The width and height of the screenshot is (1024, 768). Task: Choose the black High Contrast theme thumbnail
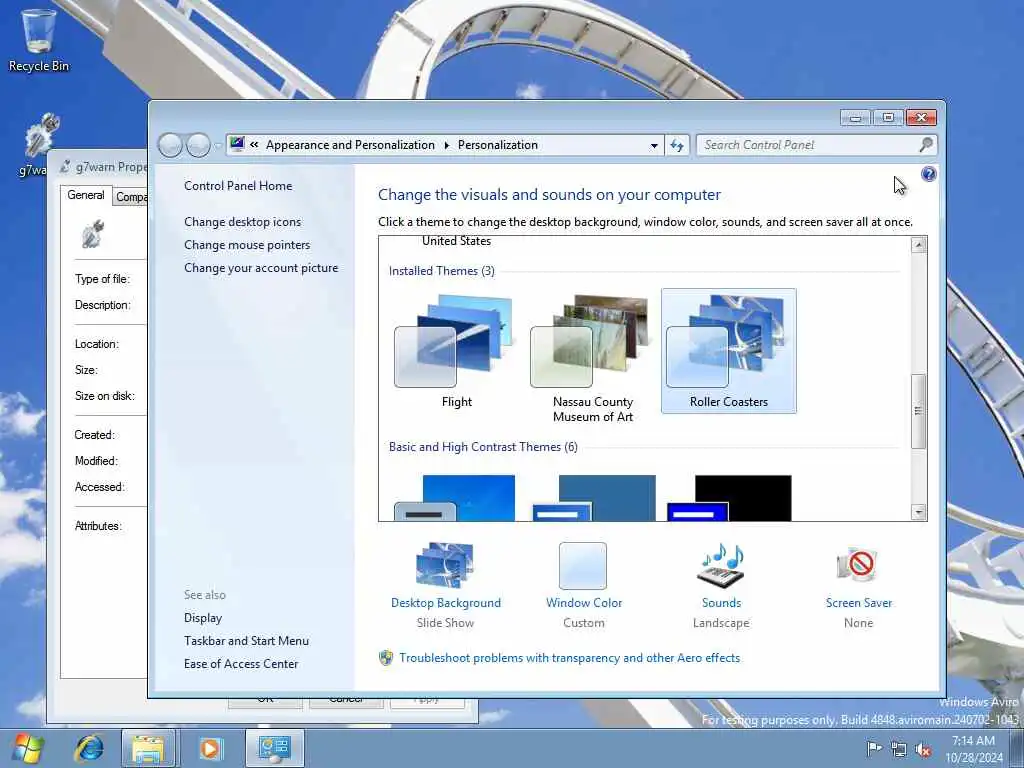729,498
